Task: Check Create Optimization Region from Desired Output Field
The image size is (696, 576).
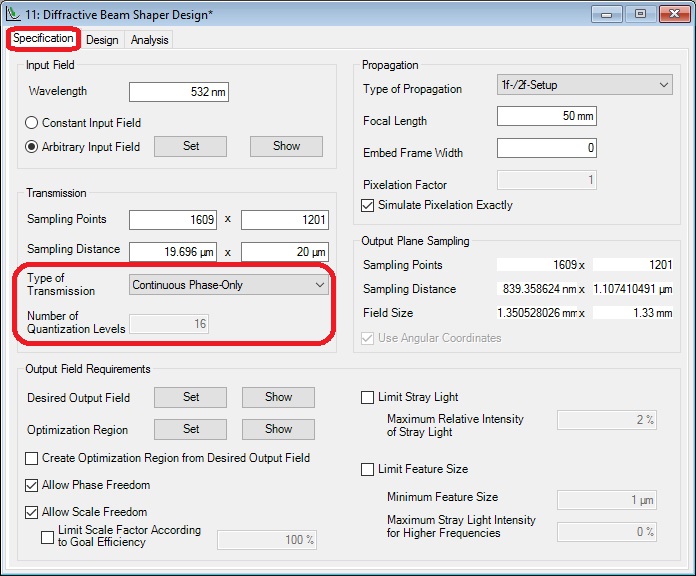Action: [x=33, y=458]
